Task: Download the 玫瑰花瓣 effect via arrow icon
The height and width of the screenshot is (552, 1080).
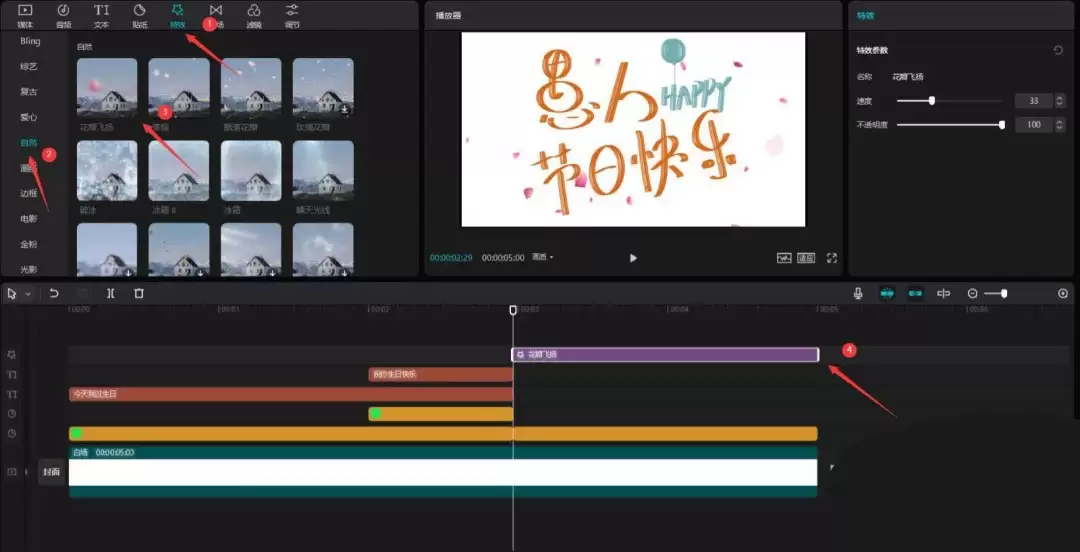Action: click(344, 109)
